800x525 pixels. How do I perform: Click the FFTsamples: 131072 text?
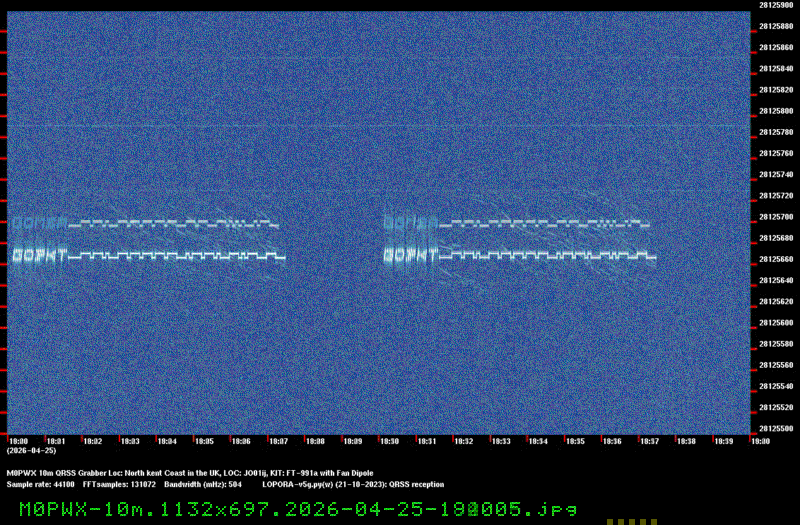pos(119,485)
